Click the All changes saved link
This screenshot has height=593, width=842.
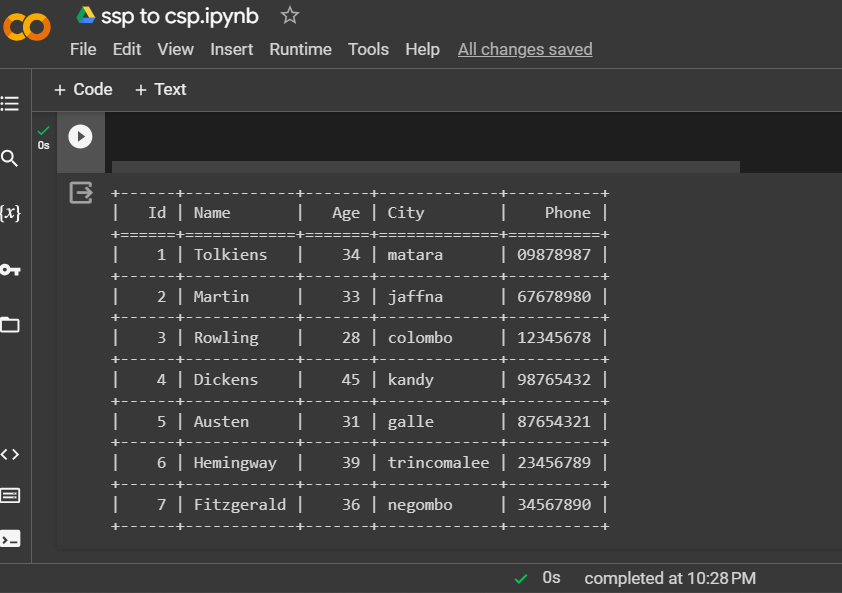pyautogui.click(x=525, y=49)
